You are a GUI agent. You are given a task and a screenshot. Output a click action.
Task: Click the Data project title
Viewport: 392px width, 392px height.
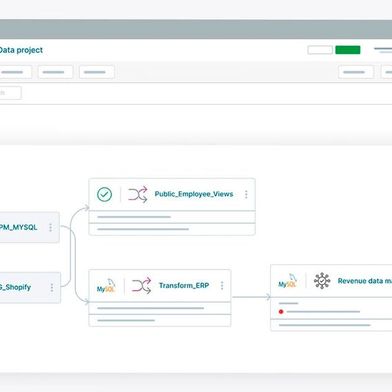(21, 50)
